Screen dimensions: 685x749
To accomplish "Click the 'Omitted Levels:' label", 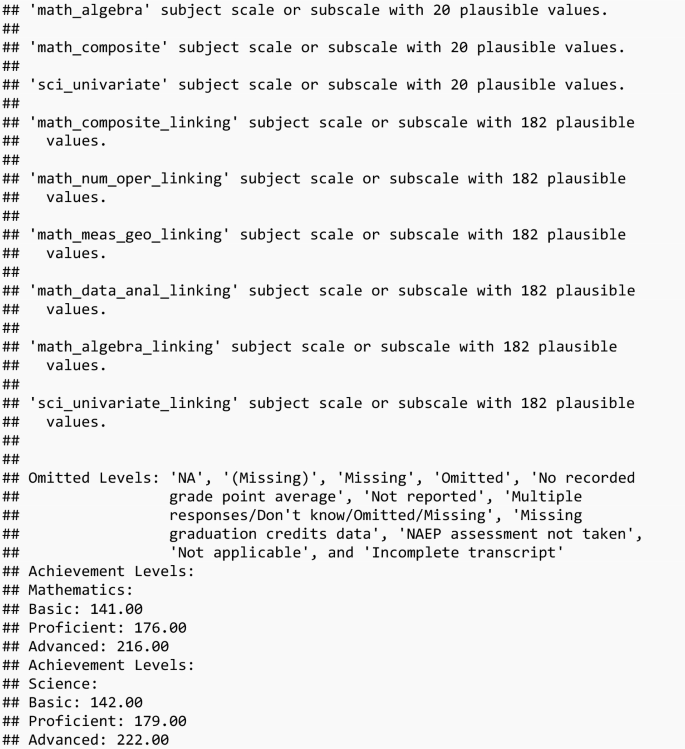I will (92, 478).
